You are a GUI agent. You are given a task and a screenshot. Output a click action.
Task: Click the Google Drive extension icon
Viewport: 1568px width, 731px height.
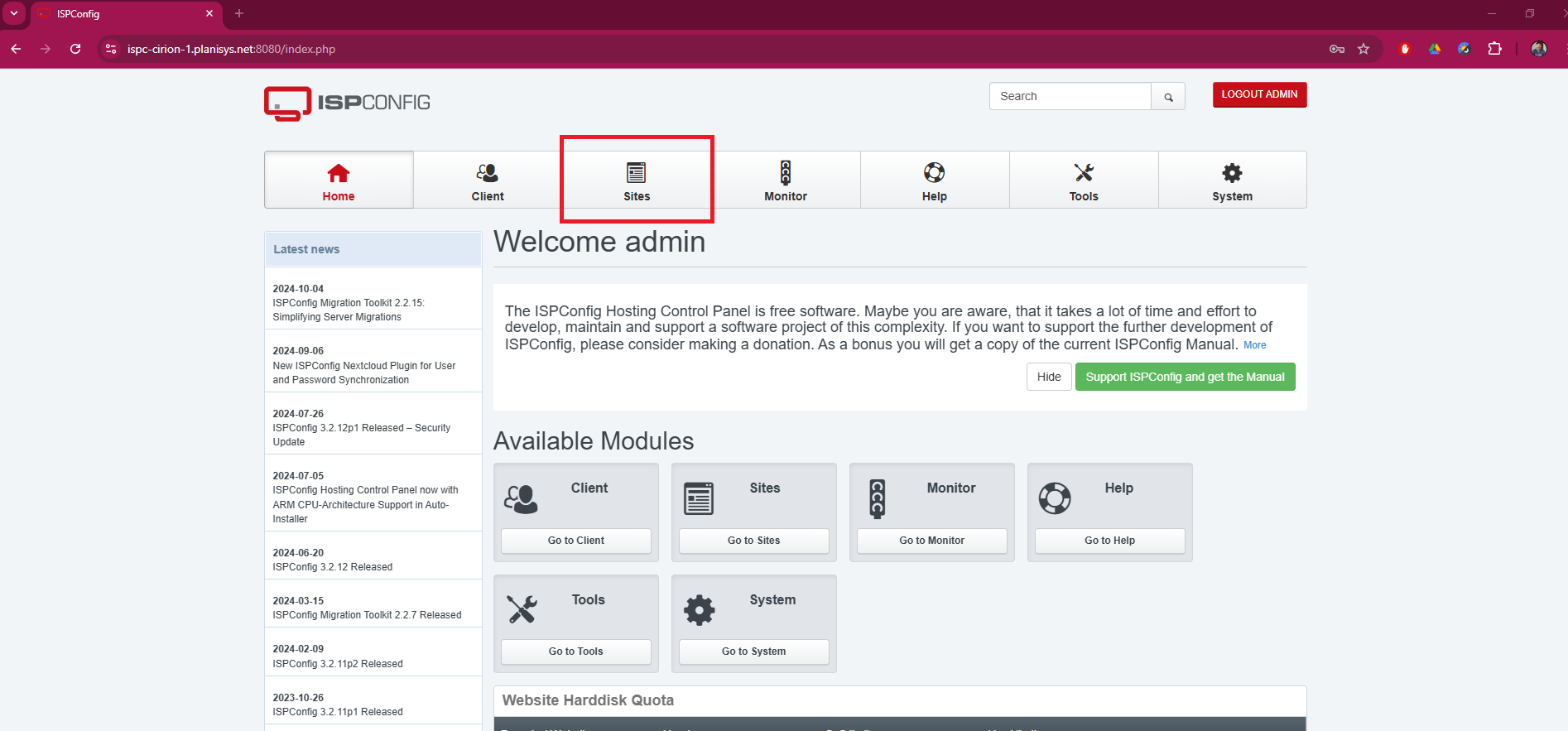tap(1435, 49)
